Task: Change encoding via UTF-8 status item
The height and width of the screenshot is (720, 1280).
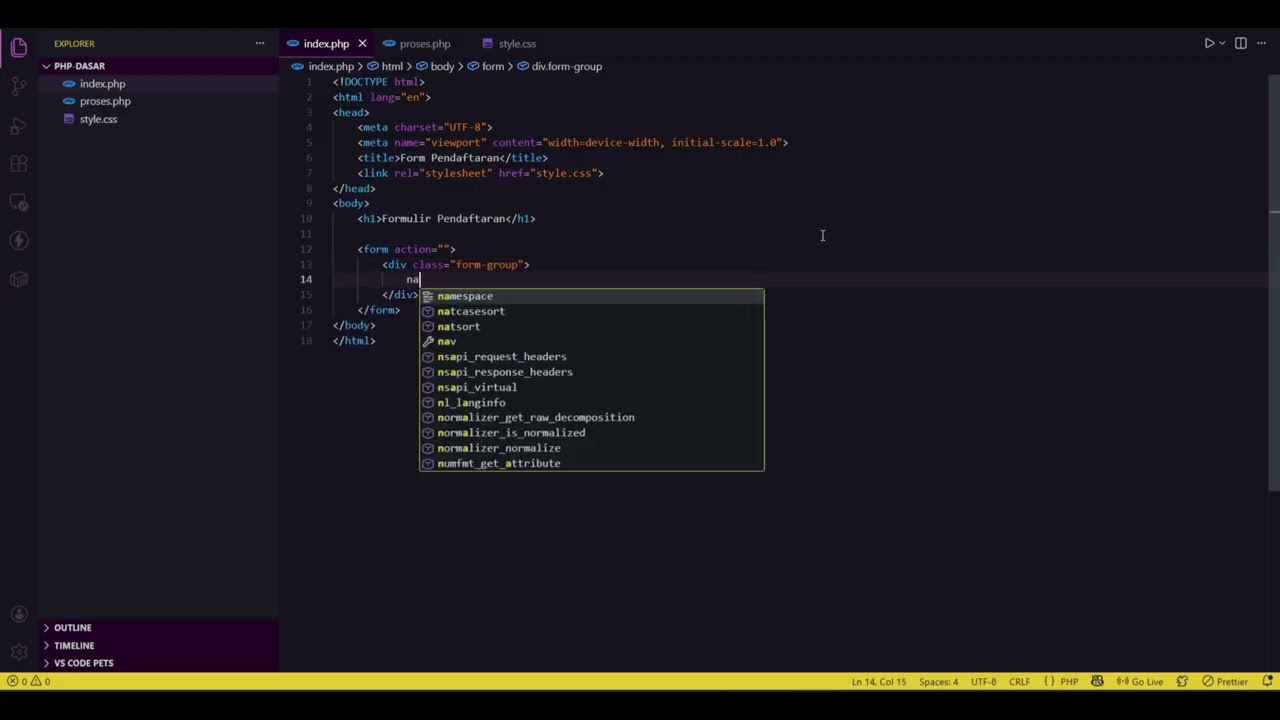Action: coord(983,682)
